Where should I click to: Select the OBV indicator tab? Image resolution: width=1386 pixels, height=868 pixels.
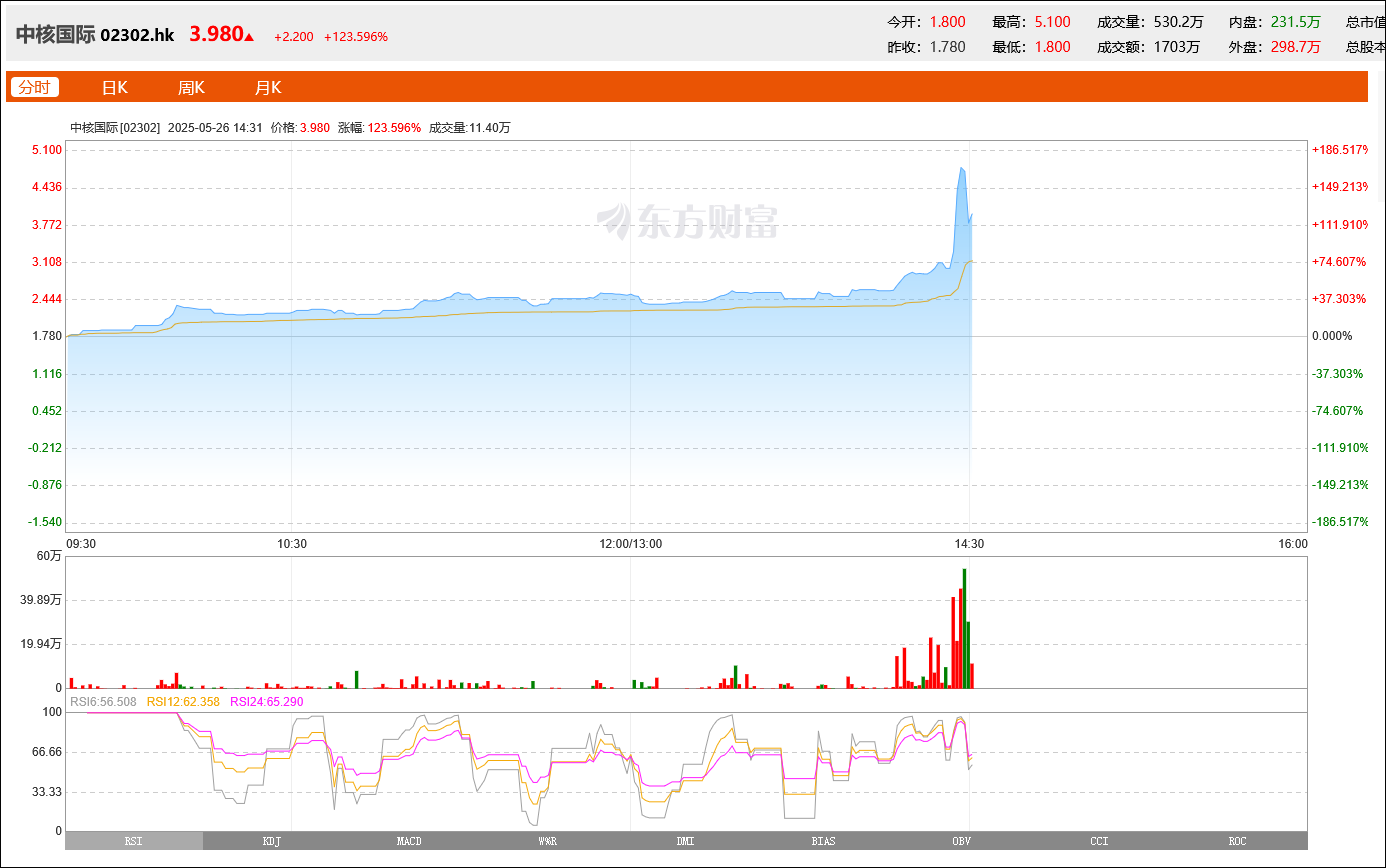[962, 841]
